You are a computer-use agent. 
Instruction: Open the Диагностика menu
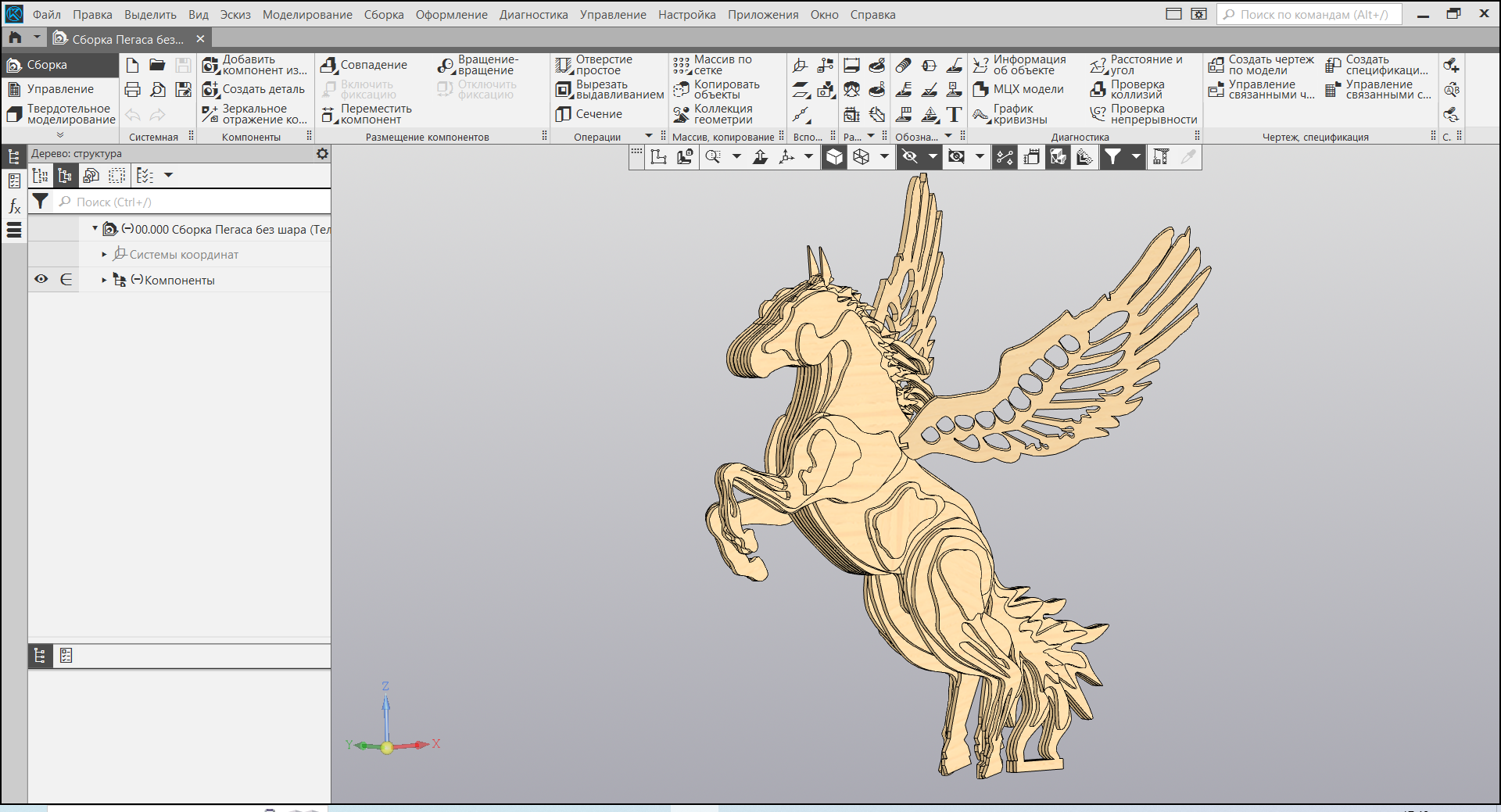click(x=533, y=15)
